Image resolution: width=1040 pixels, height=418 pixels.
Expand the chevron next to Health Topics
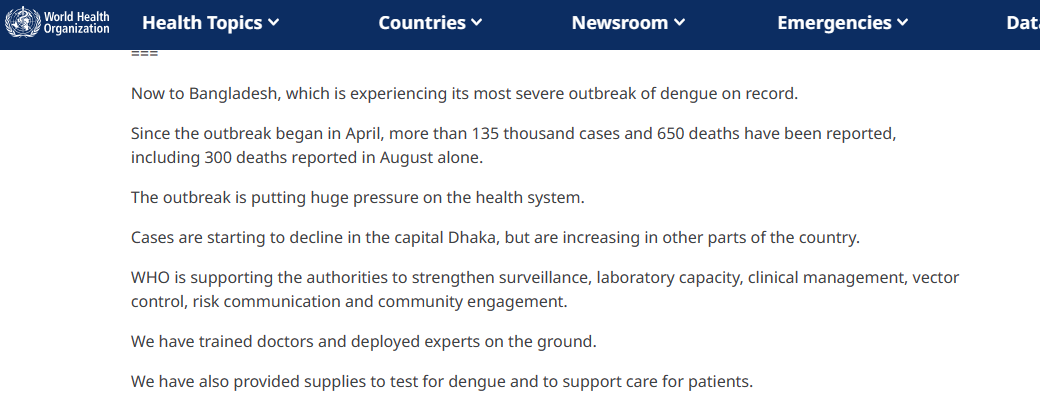pyautogui.click(x=273, y=23)
